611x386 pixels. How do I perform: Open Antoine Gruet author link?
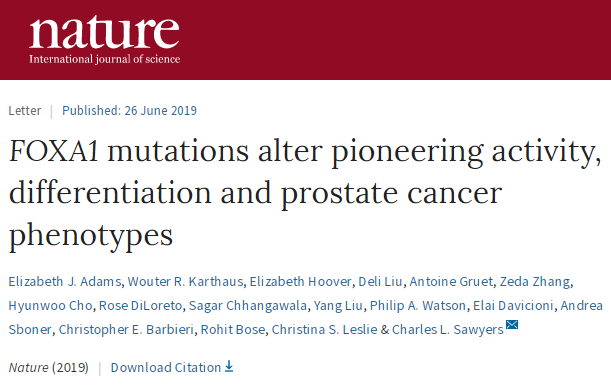451,281
